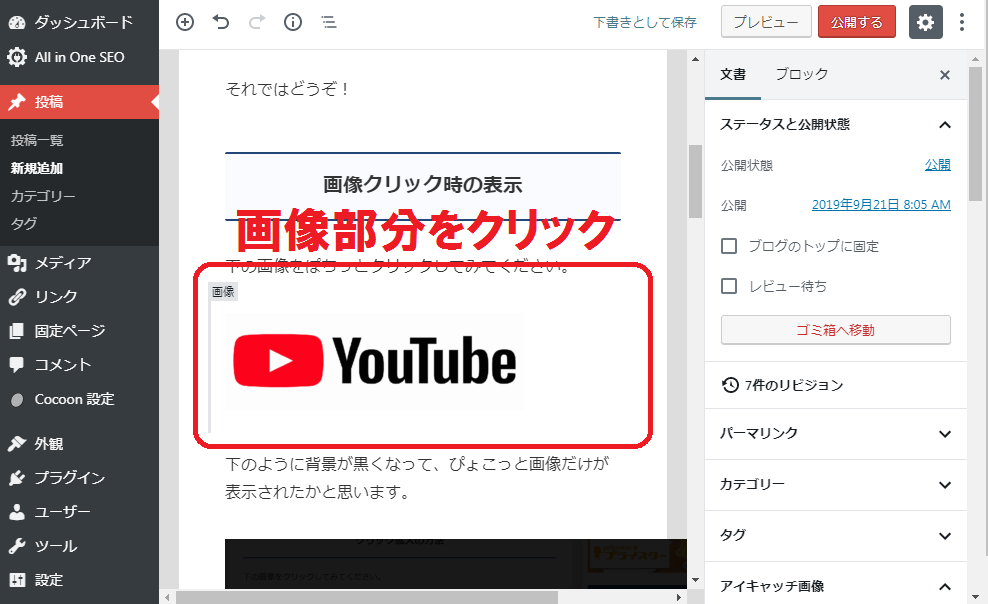Viewport: 988px width, 604px height.
Task: Toggle the settings gear sidebar
Action: pyautogui.click(x=926, y=22)
